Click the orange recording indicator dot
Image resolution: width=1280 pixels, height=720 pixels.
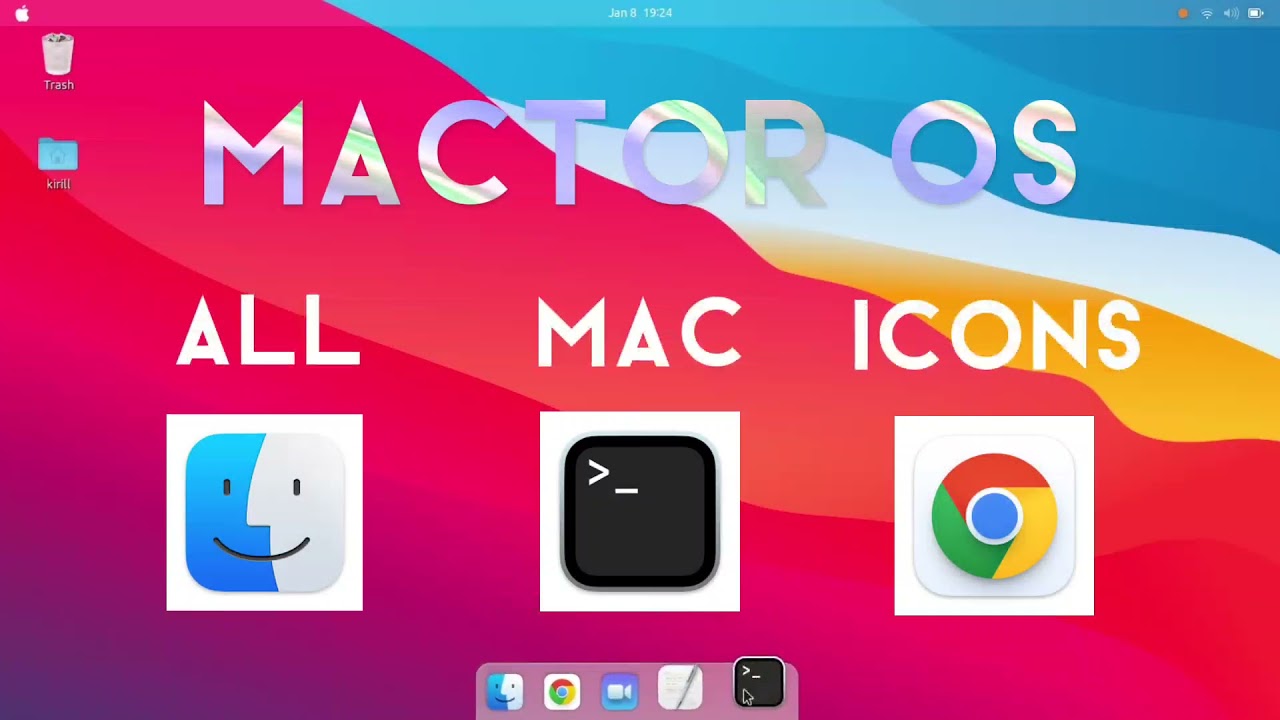click(x=1183, y=13)
